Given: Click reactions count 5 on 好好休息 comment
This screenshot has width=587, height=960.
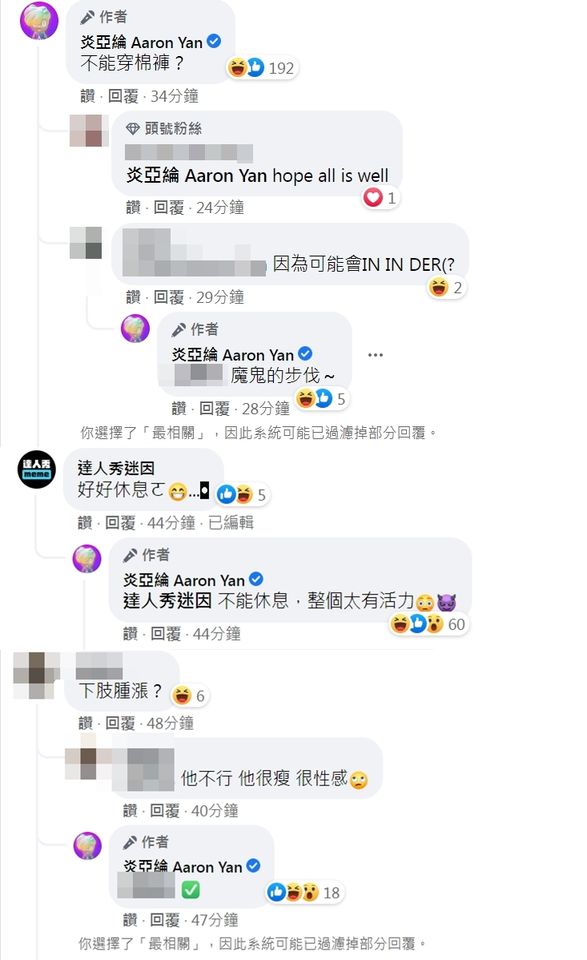Looking at the screenshot, I should point(242,494).
